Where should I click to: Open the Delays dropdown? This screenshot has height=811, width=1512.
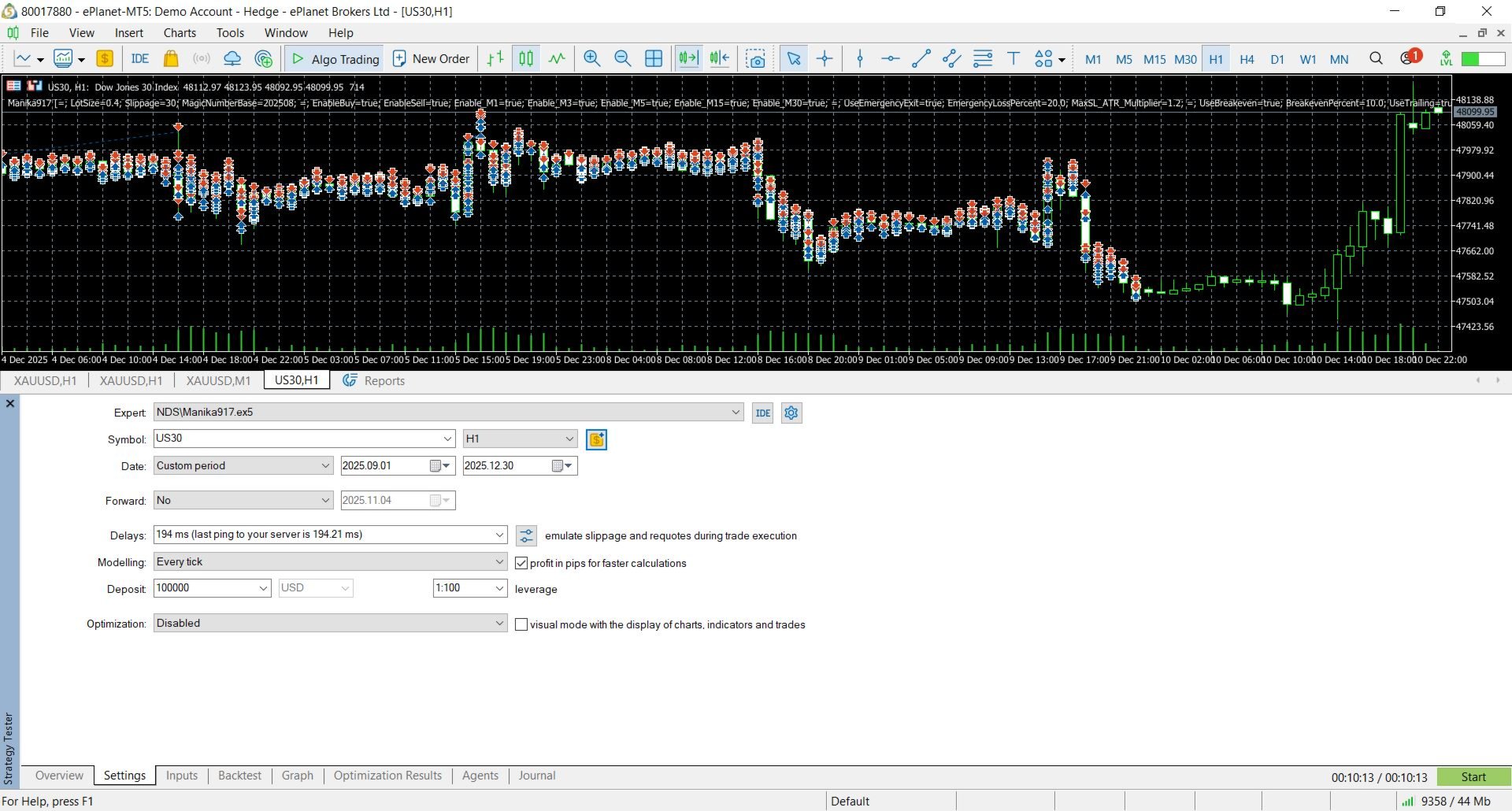point(499,535)
